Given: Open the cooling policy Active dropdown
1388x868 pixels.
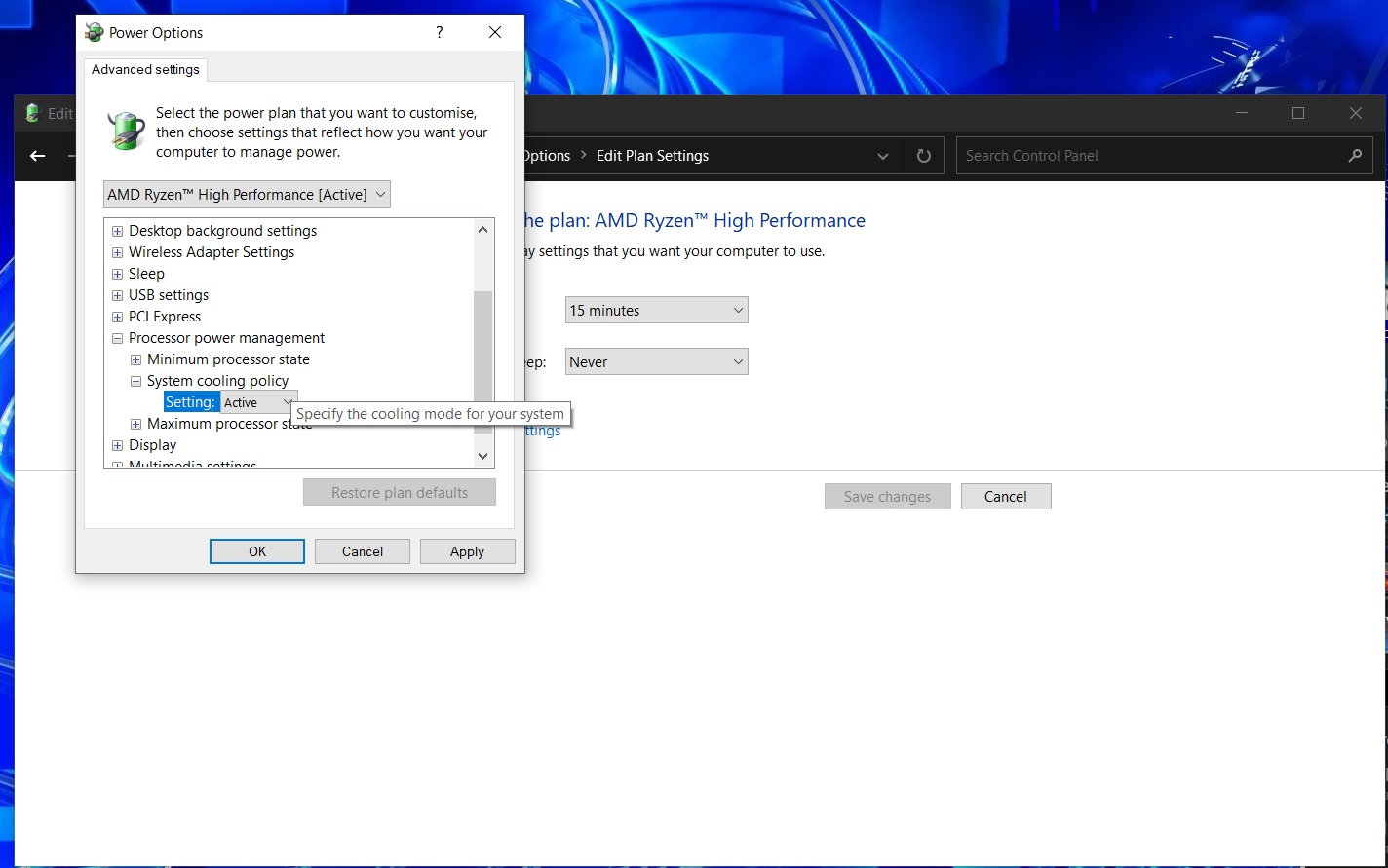Looking at the screenshot, I should 258,402.
